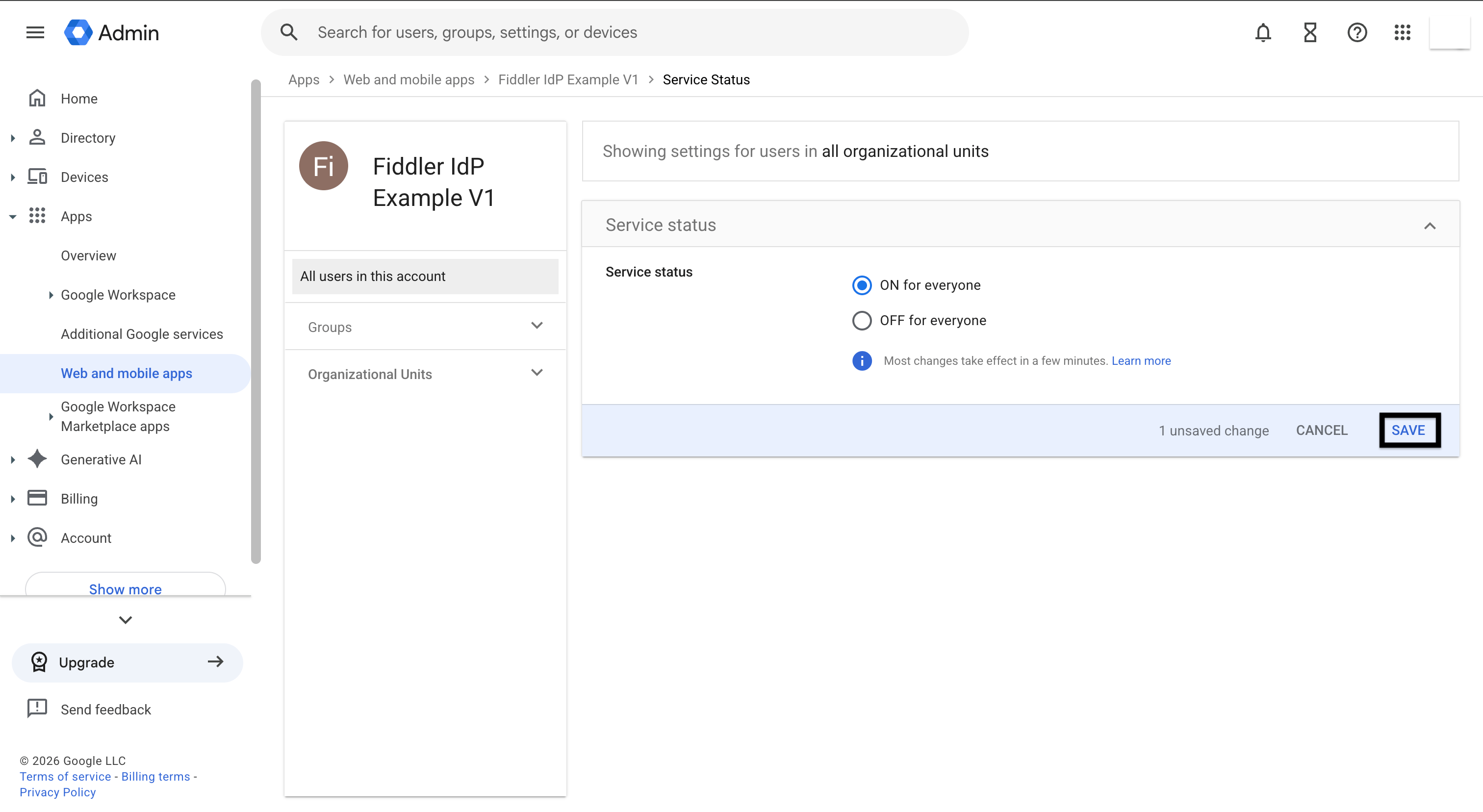Expand Google Workspace submenu arrow

51,295
